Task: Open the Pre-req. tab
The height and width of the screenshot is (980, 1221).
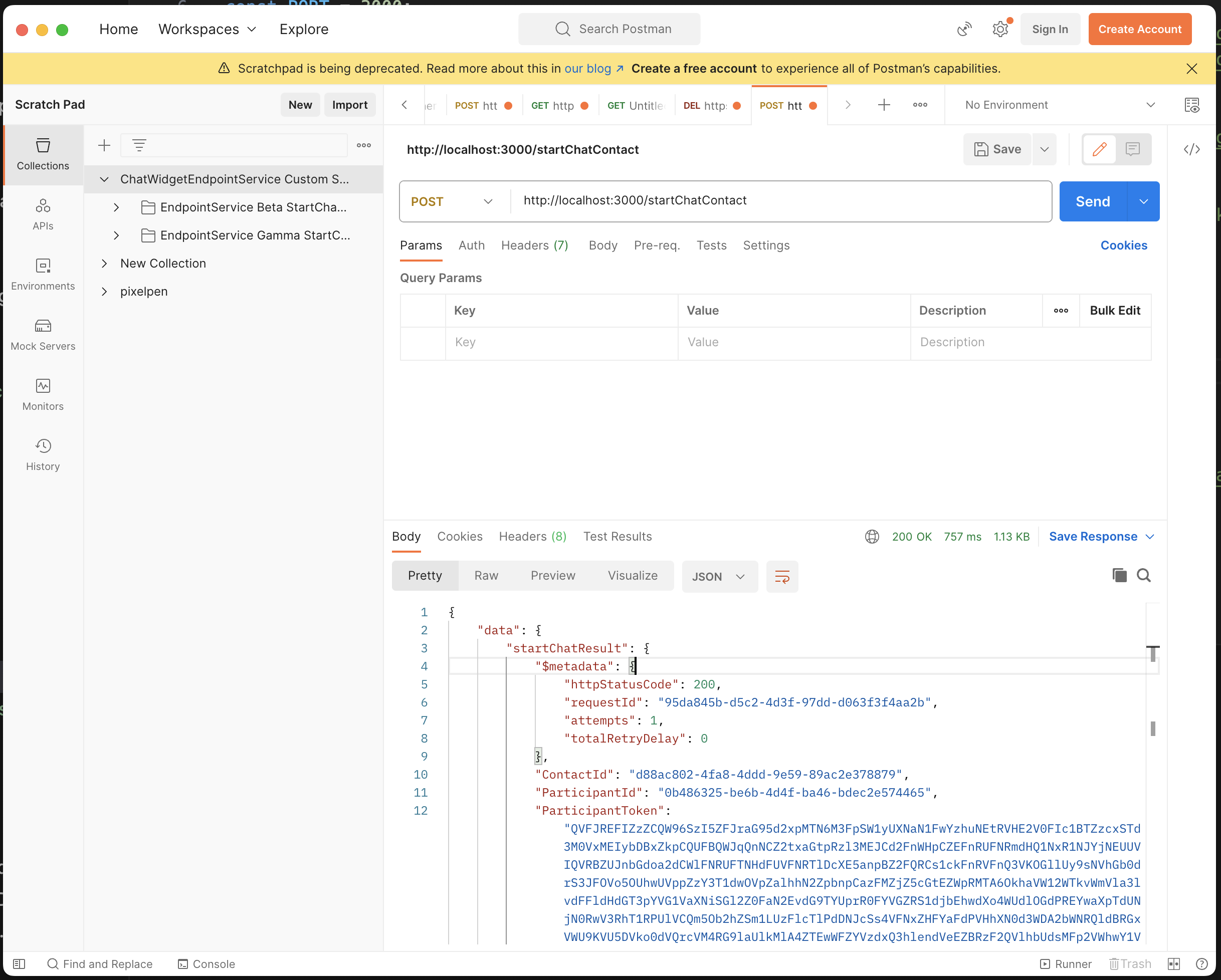Action: click(657, 245)
